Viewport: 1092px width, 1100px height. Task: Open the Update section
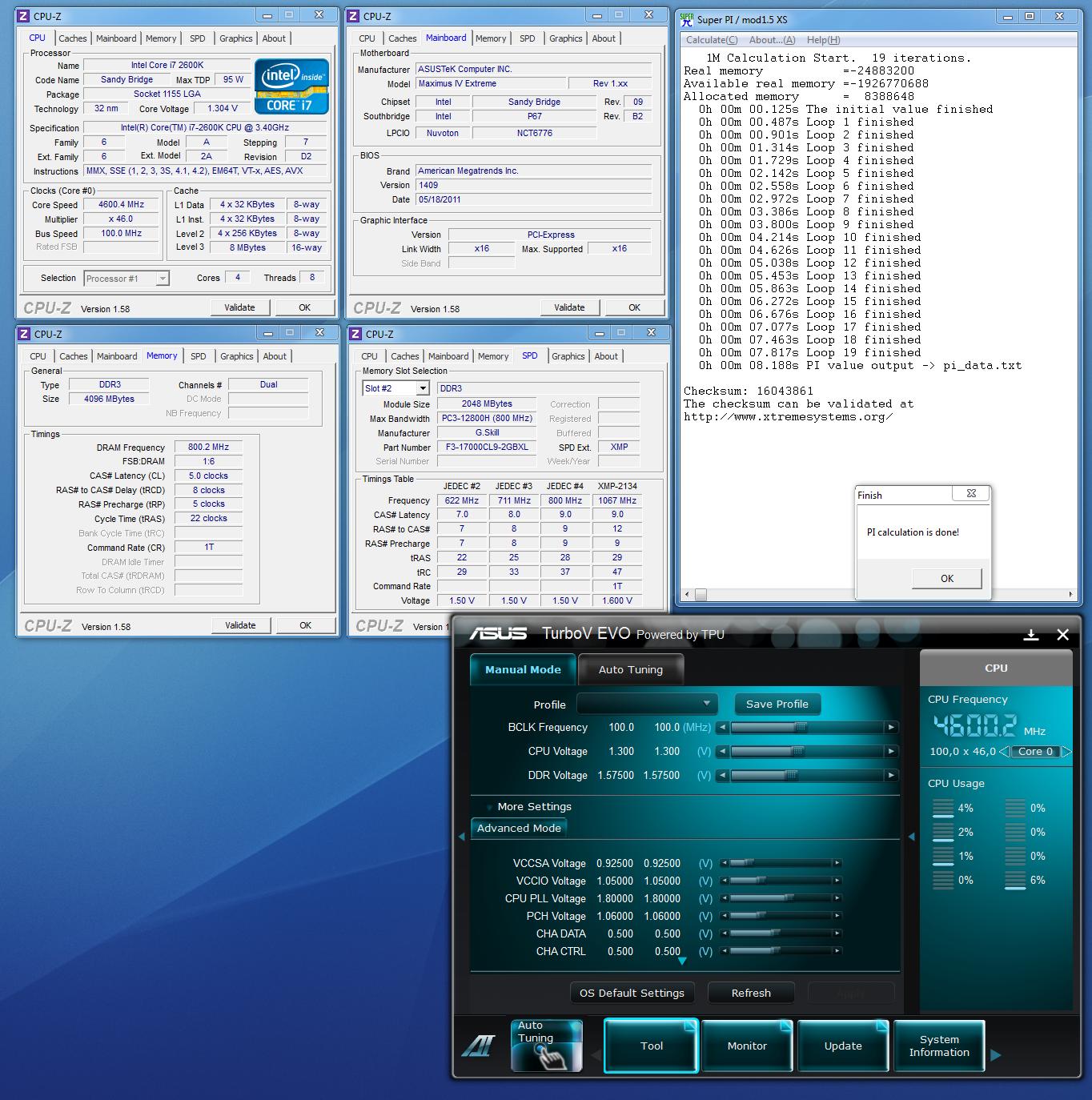[x=843, y=1046]
